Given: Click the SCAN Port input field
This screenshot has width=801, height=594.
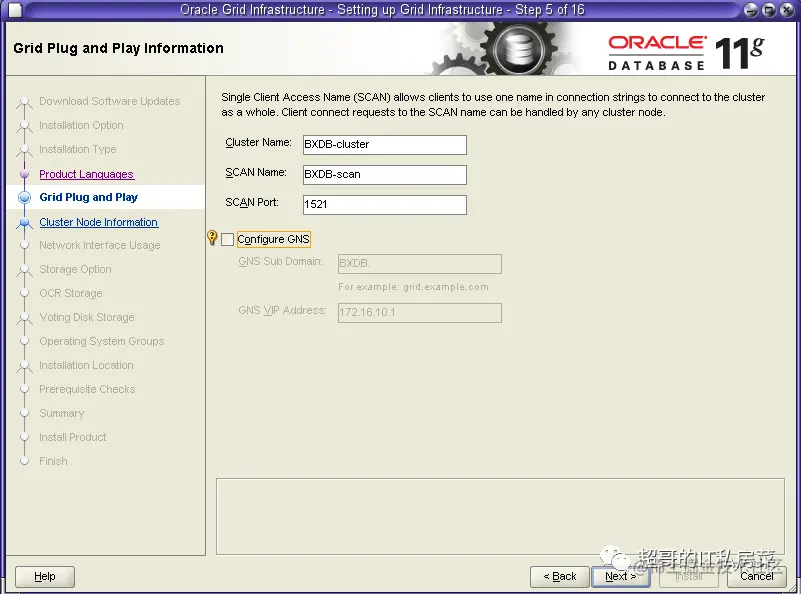Looking at the screenshot, I should coord(385,205).
